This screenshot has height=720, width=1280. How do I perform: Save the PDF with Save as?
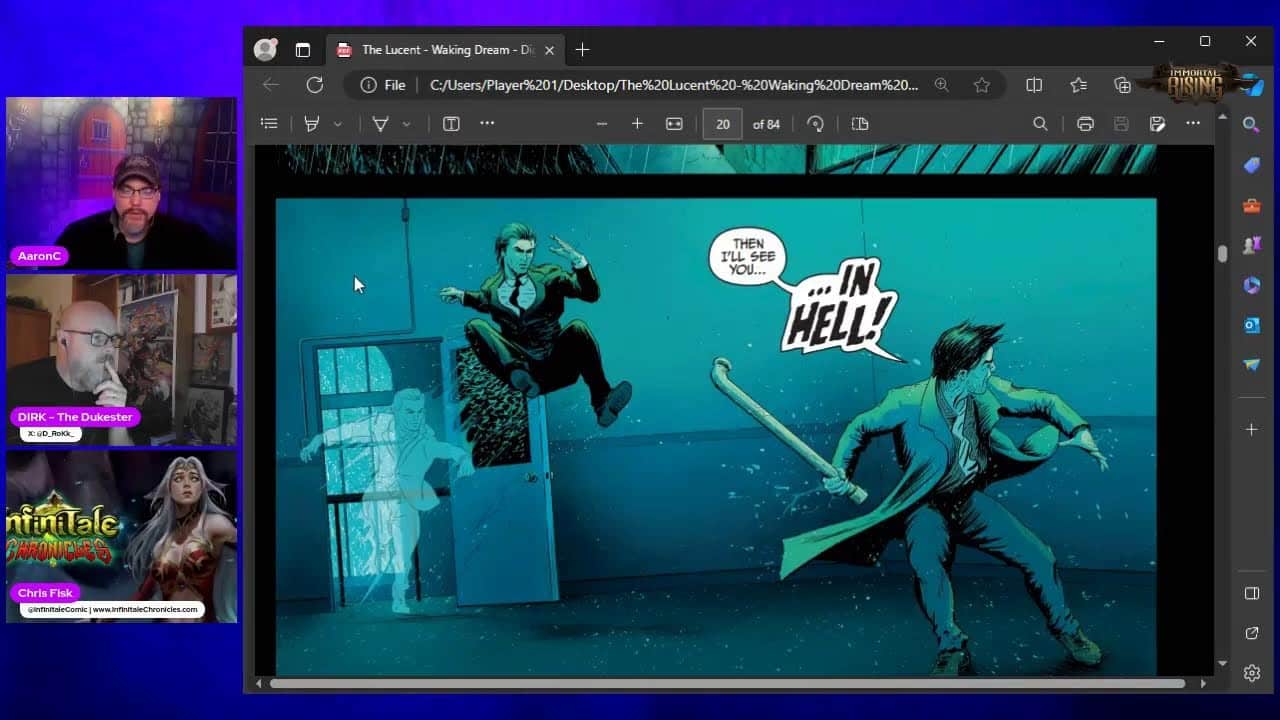[x=1157, y=123]
